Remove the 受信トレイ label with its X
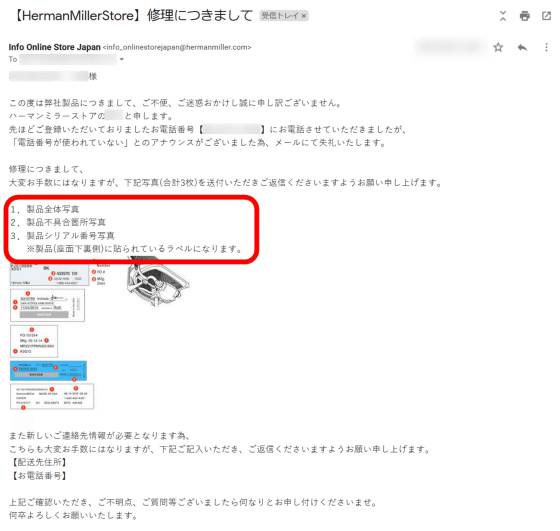 coord(304,16)
